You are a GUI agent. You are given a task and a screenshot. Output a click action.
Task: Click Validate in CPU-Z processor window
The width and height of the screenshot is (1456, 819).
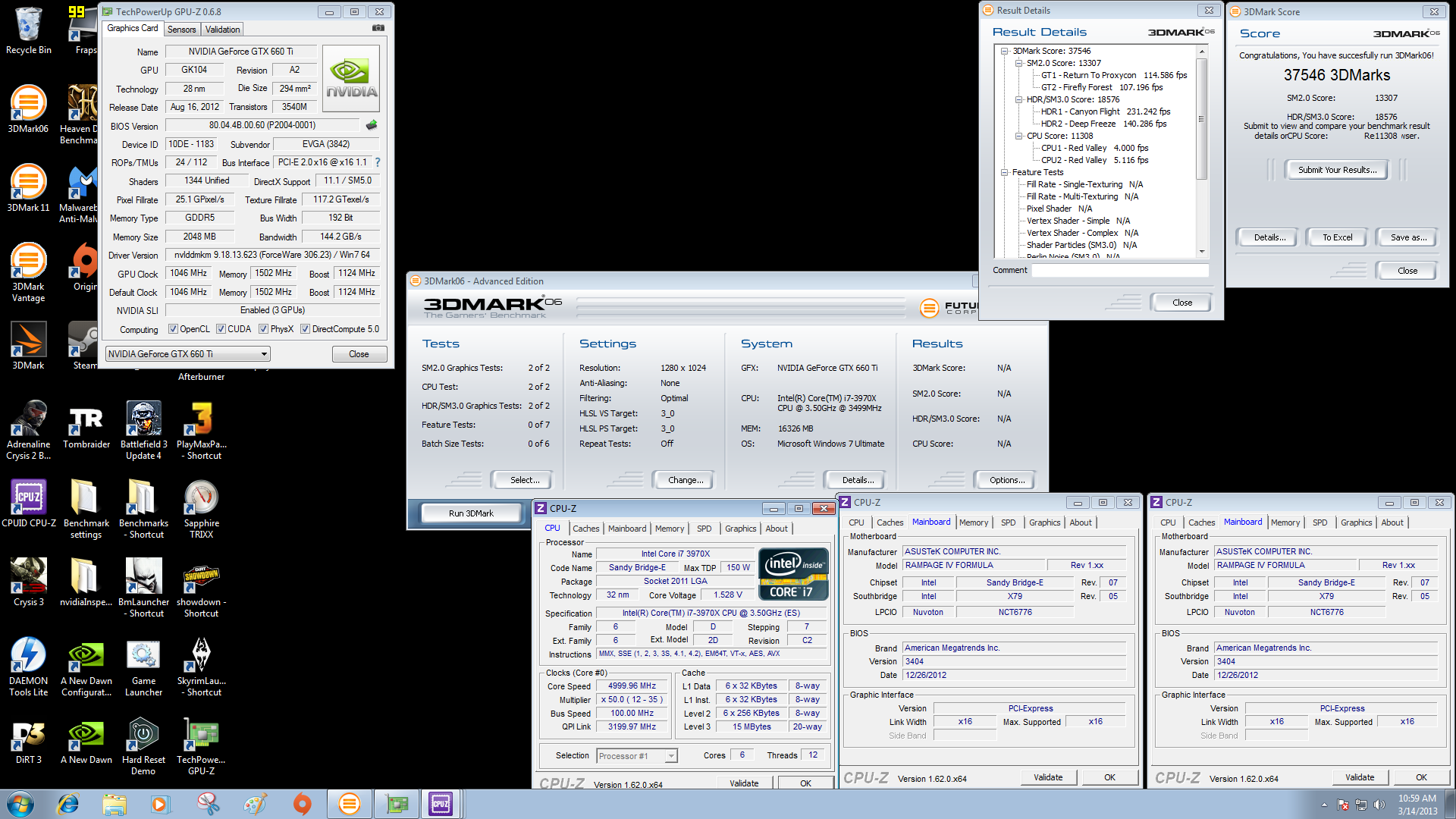pyautogui.click(x=744, y=783)
